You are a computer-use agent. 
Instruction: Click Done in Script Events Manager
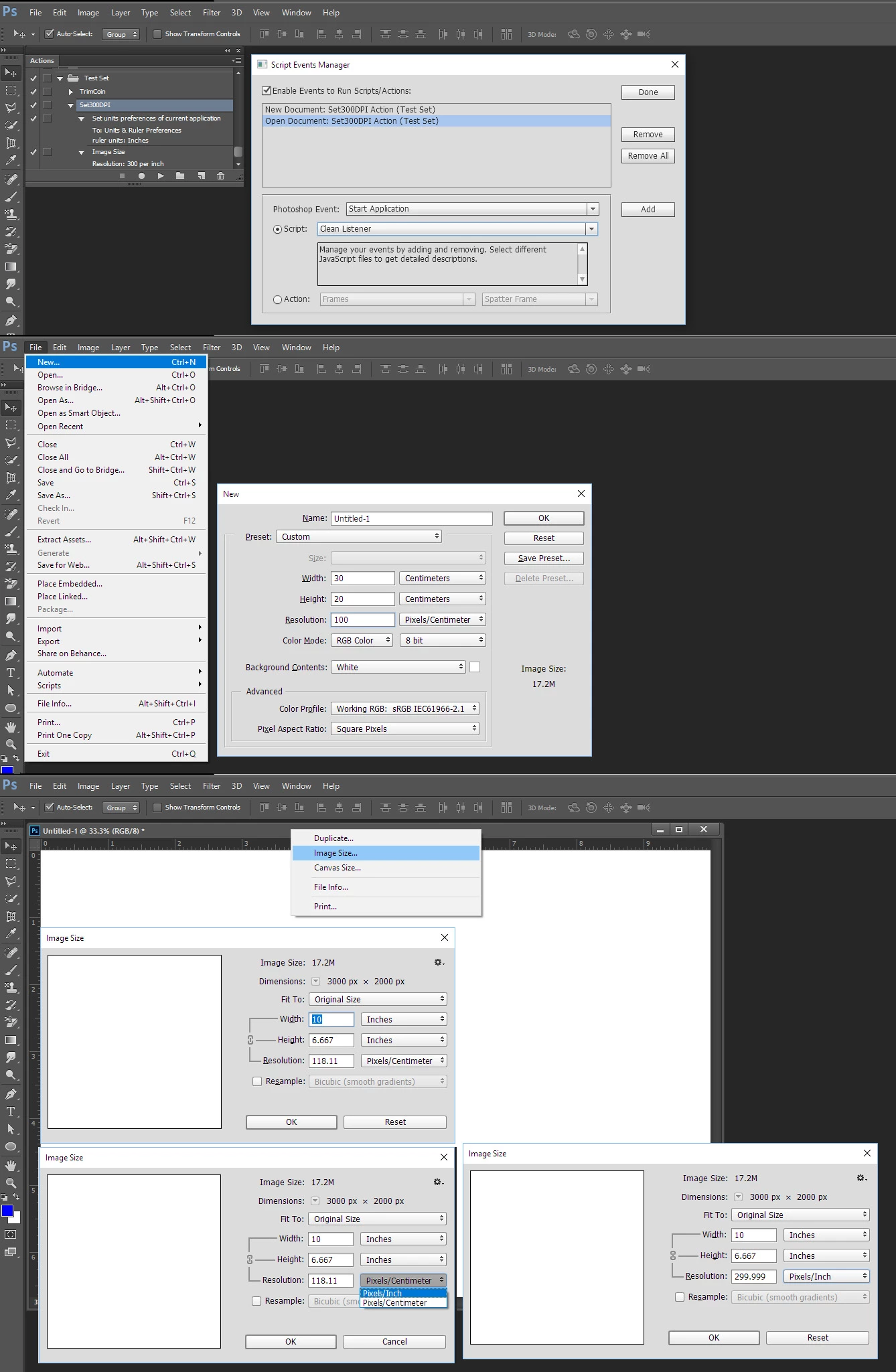click(648, 92)
